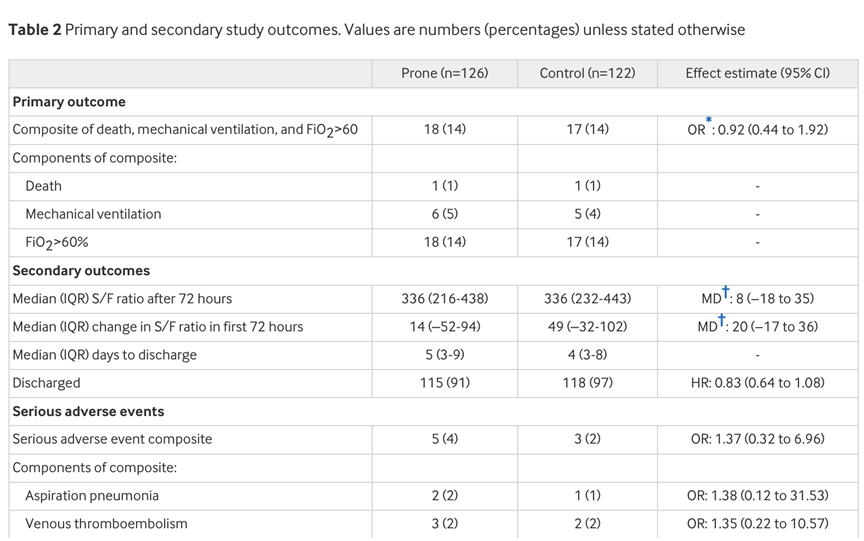Viewport: 864px width, 541px height.
Task: Open dagger footnote in change in S/F ratio row
Action: 722,319
